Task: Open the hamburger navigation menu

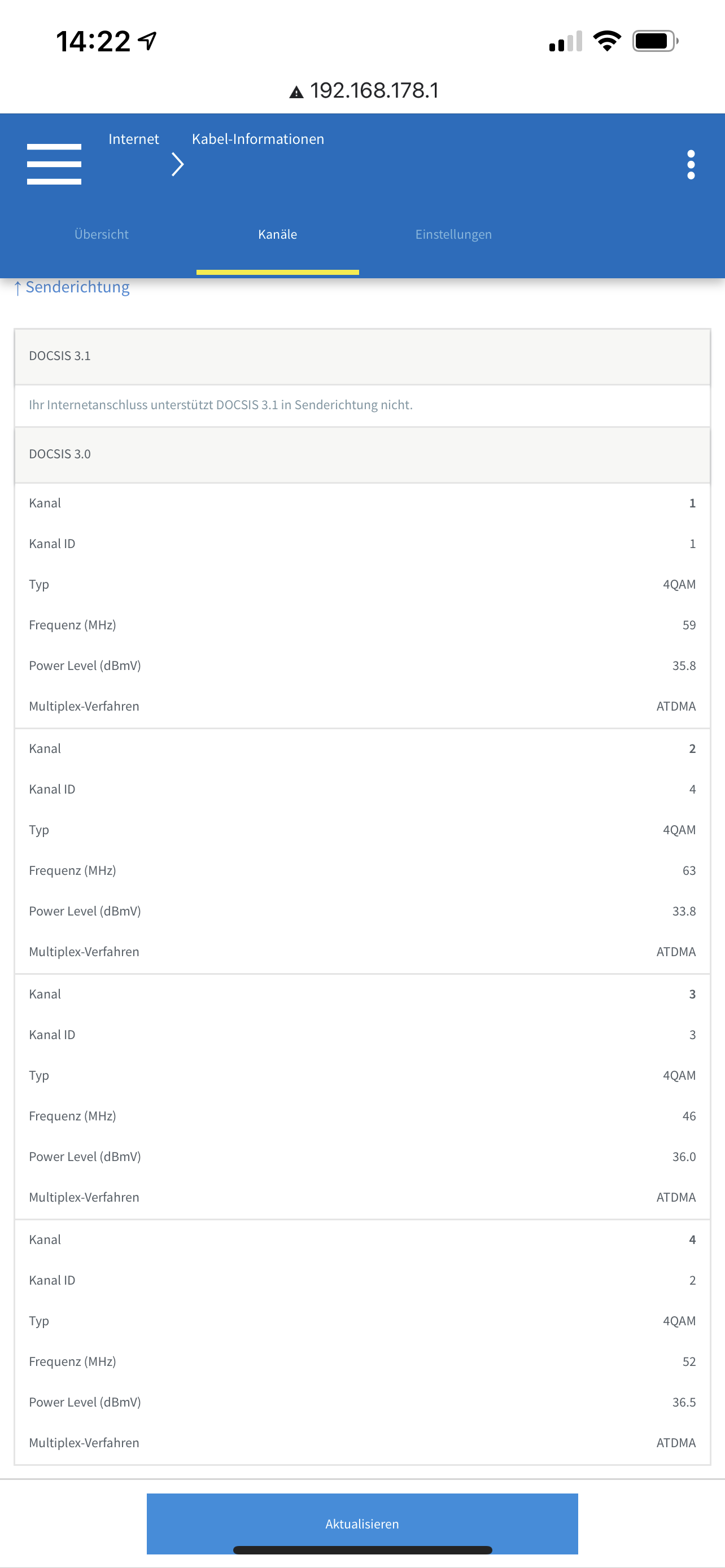Action: tap(54, 164)
